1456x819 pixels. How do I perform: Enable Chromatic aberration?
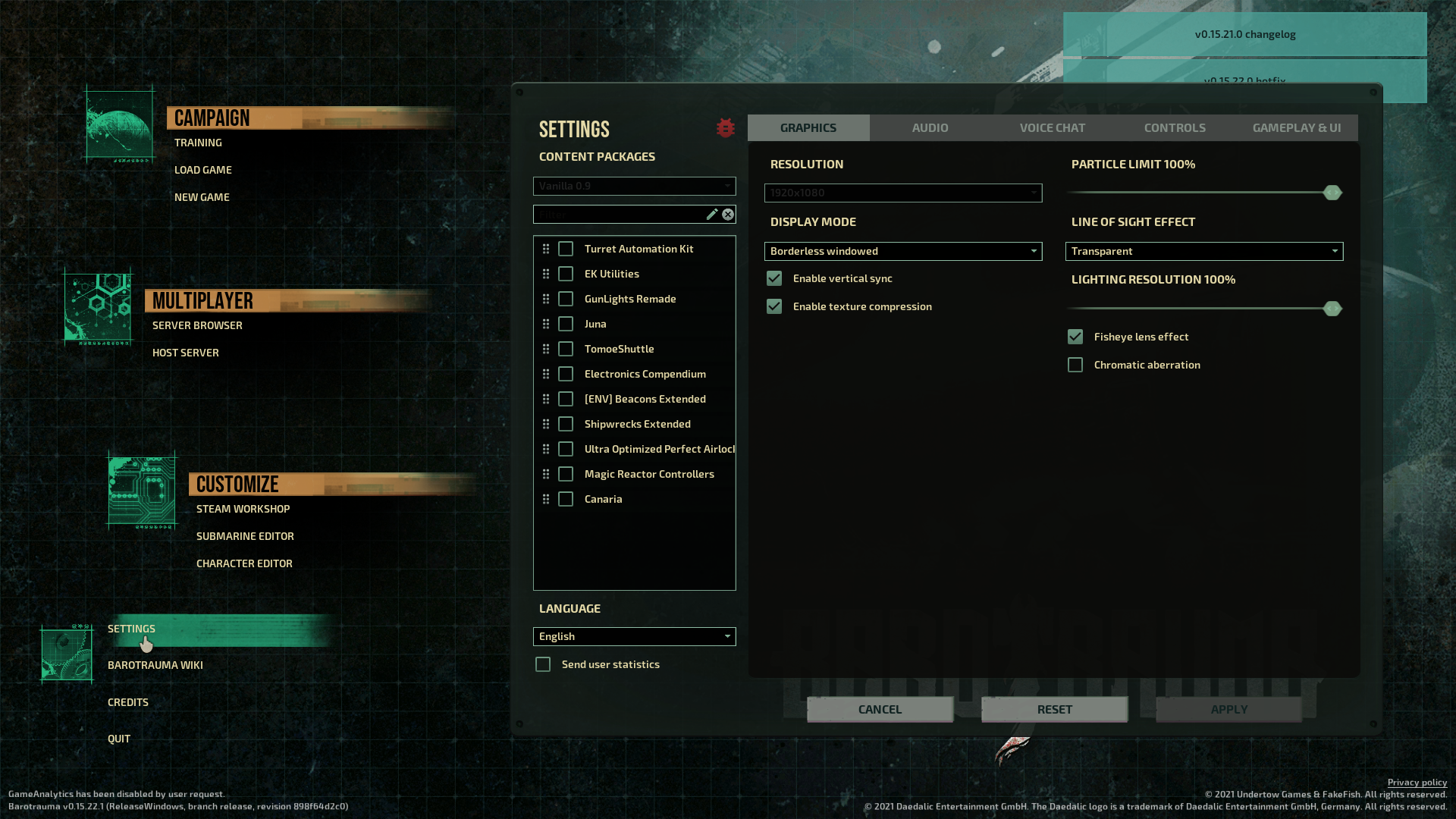tap(1075, 365)
